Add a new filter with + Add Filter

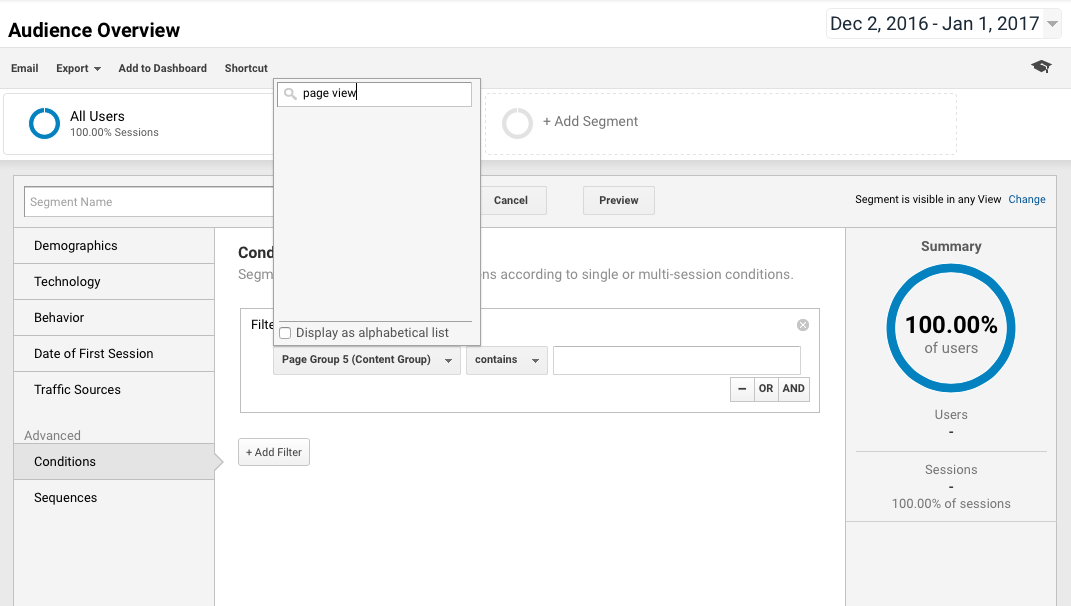tap(274, 453)
